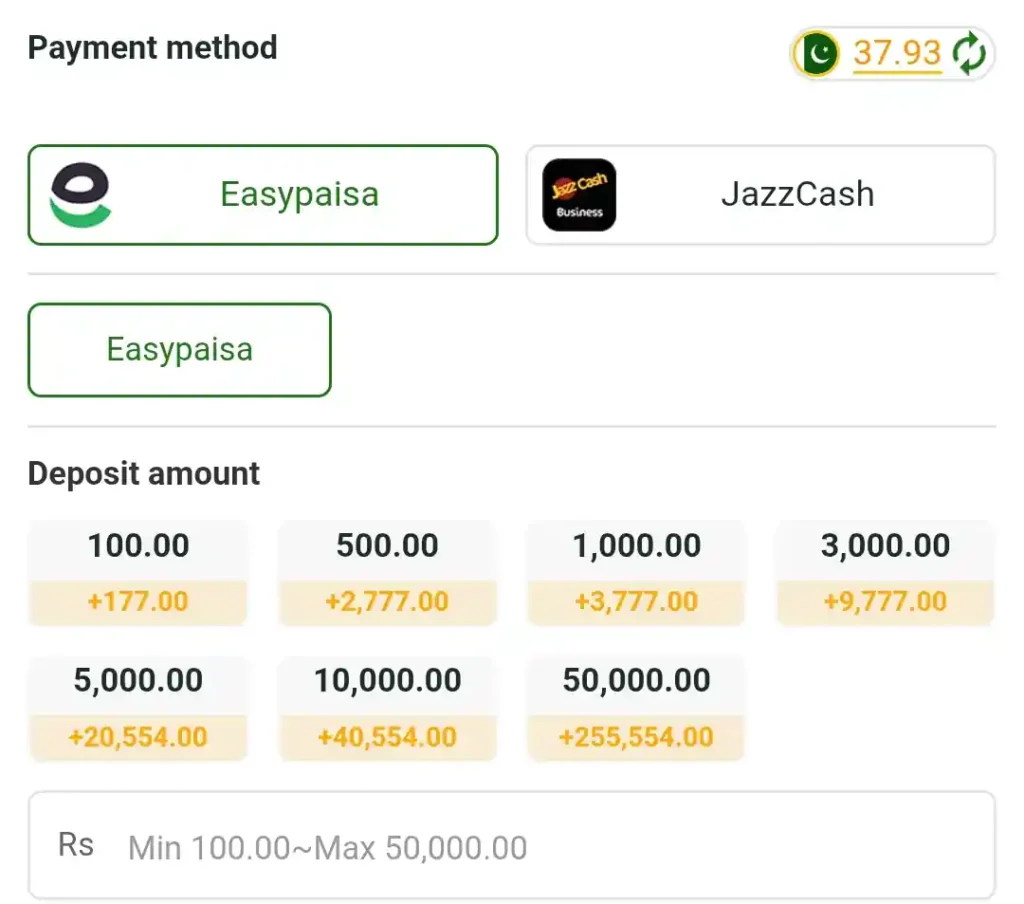Pick the 5,000.00 deposit amount
The height and width of the screenshot is (904, 1024).
tap(138, 708)
